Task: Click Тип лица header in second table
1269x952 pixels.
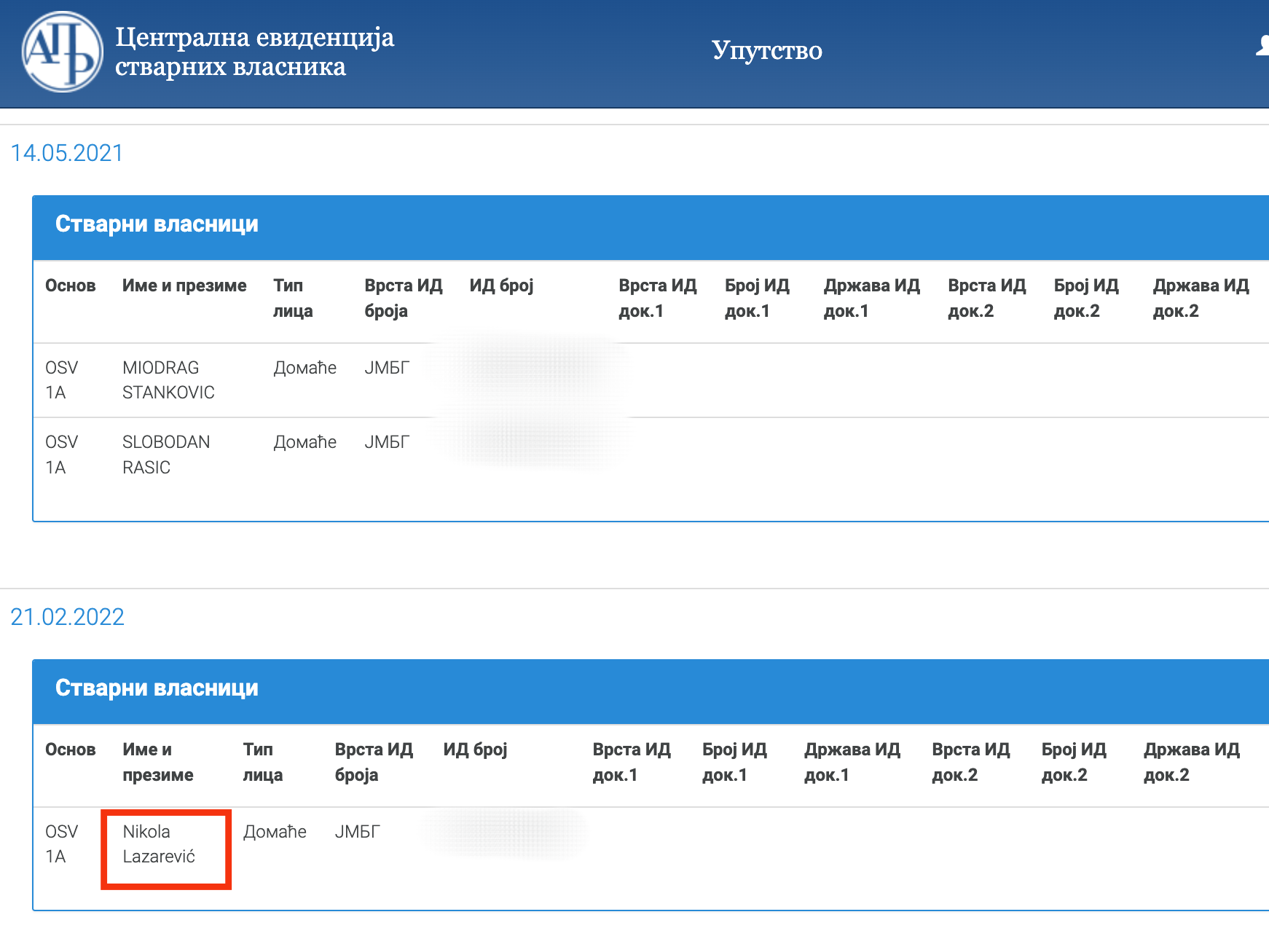Action: [x=262, y=762]
